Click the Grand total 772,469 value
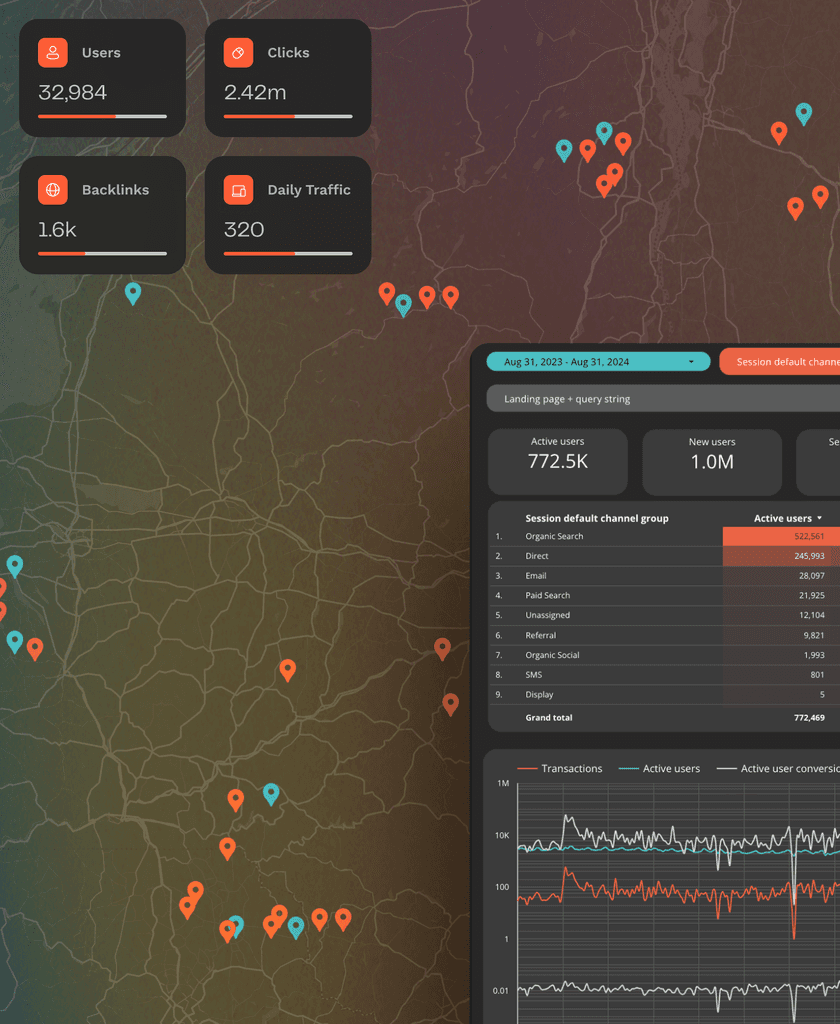Viewport: 840px width, 1024px height. point(809,717)
